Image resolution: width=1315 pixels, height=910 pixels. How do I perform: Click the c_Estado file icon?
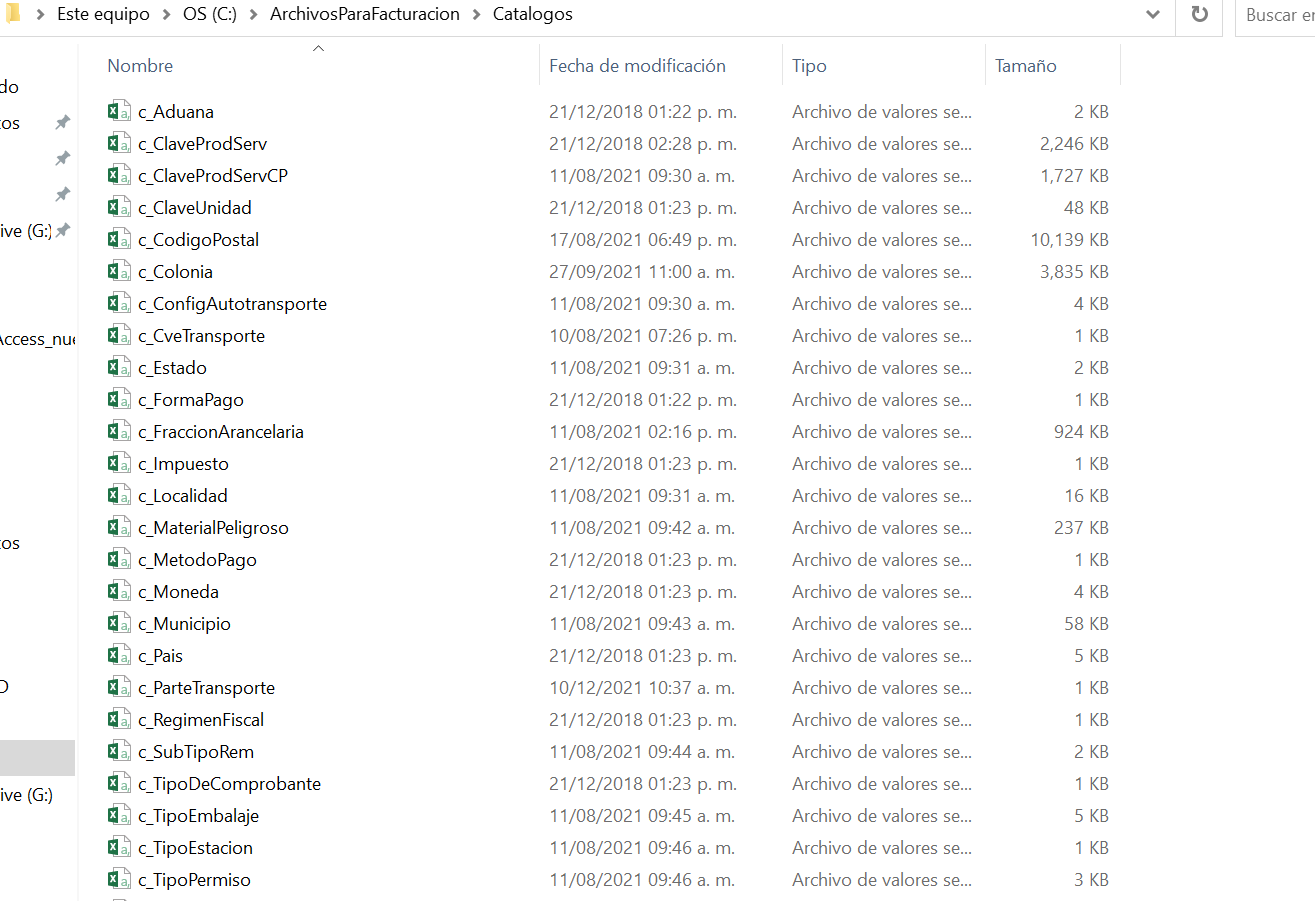point(119,367)
